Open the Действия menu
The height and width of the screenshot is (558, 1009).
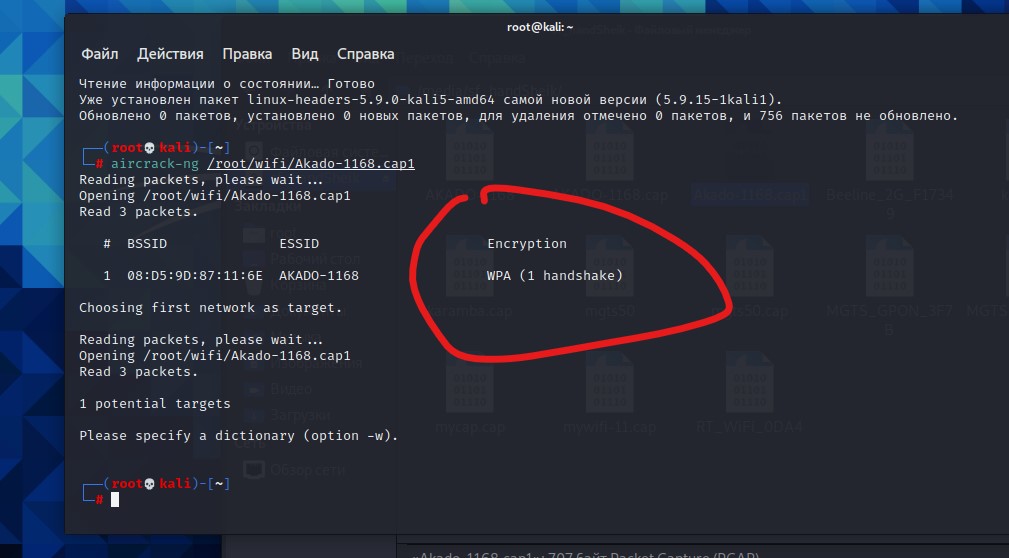170,54
